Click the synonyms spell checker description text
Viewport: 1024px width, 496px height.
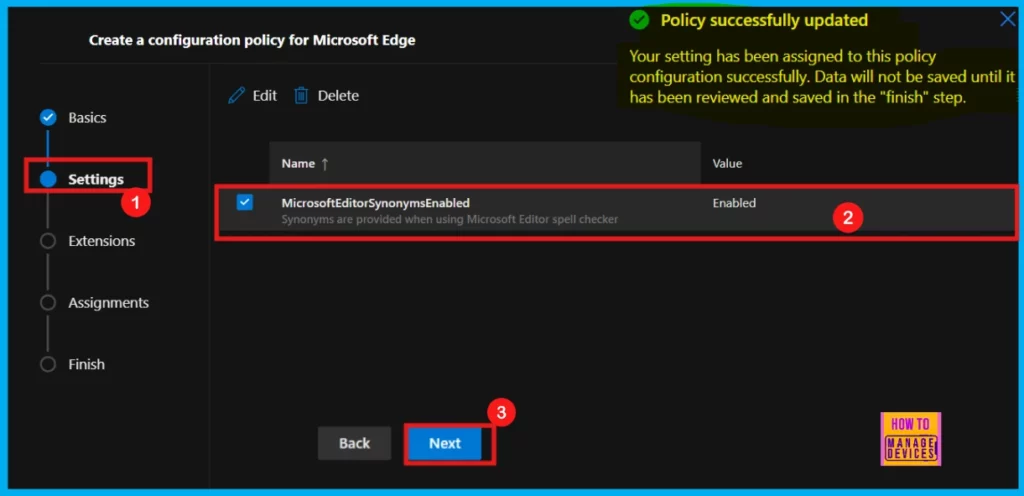point(450,219)
